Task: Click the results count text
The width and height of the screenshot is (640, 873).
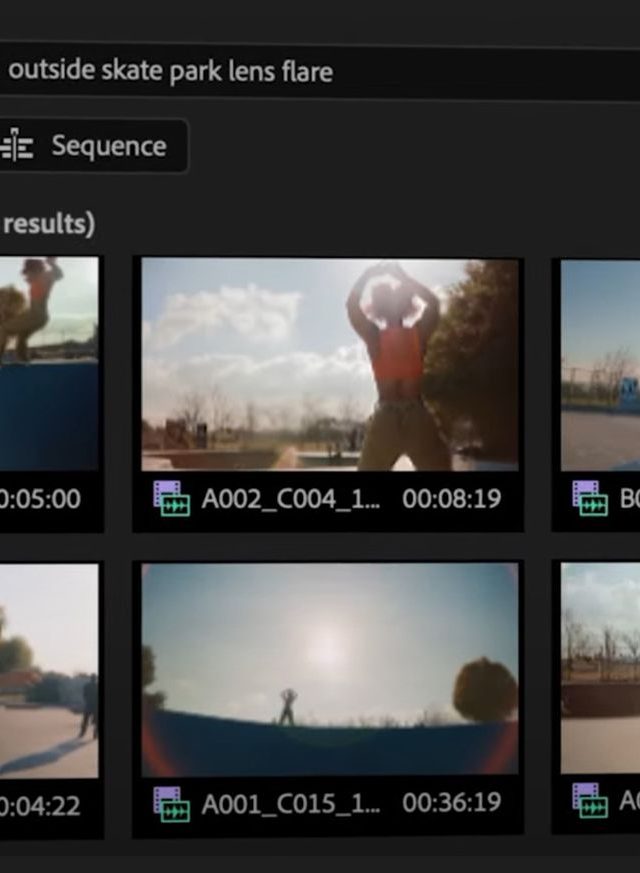Action: tap(48, 224)
